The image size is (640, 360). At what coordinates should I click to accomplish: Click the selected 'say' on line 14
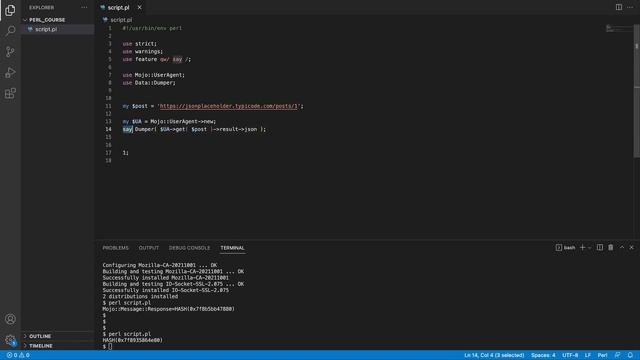(127, 129)
